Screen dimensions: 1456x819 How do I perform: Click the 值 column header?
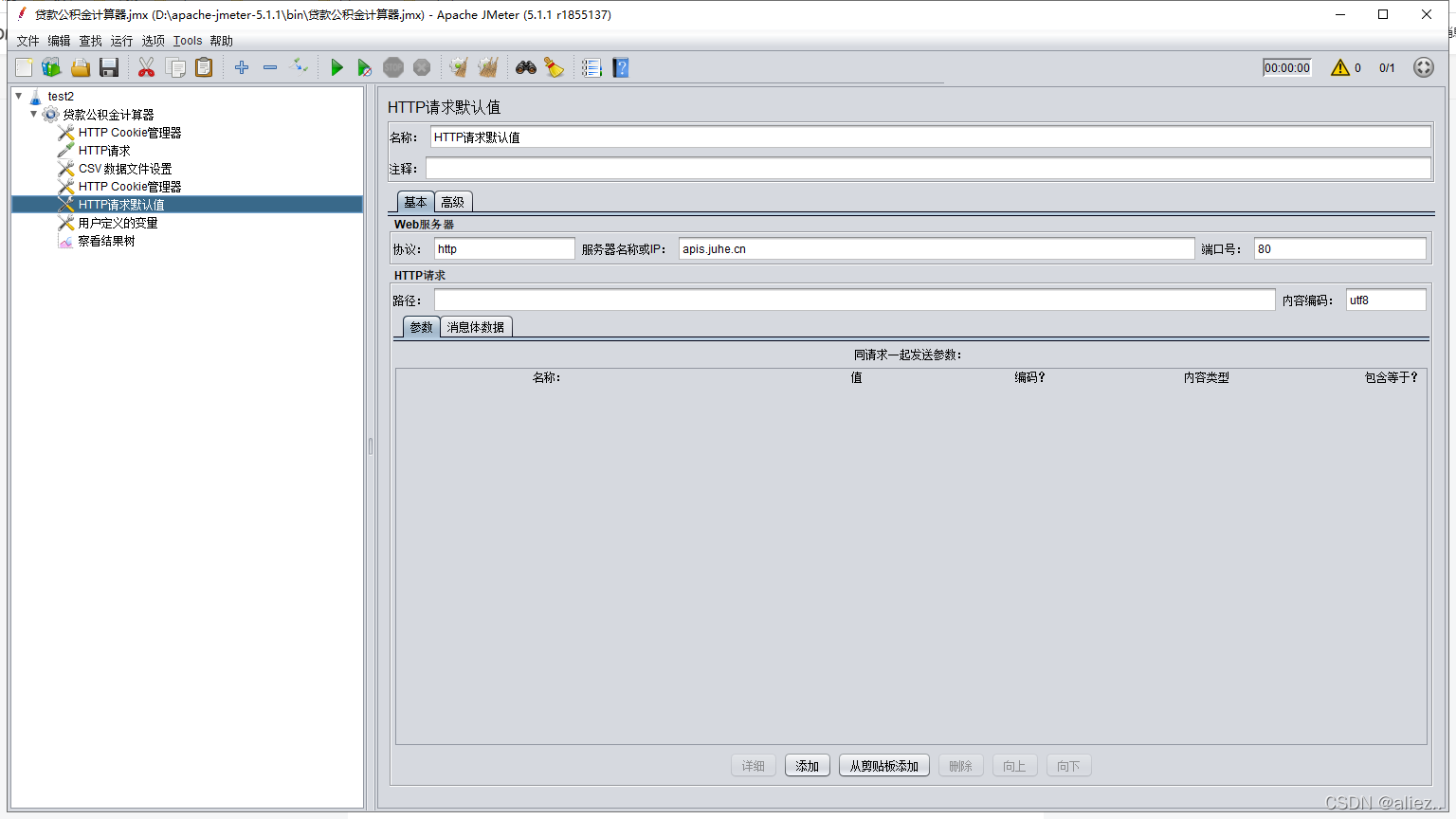pos(856,377)
